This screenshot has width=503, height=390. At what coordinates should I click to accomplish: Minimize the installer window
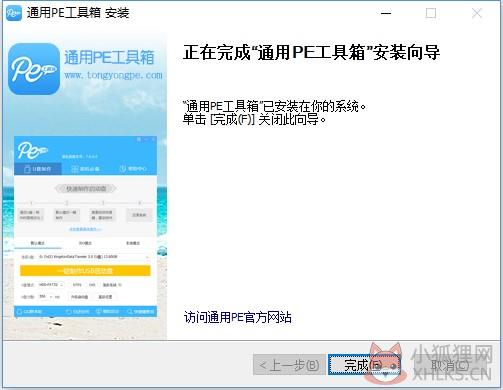pos(386,13)
